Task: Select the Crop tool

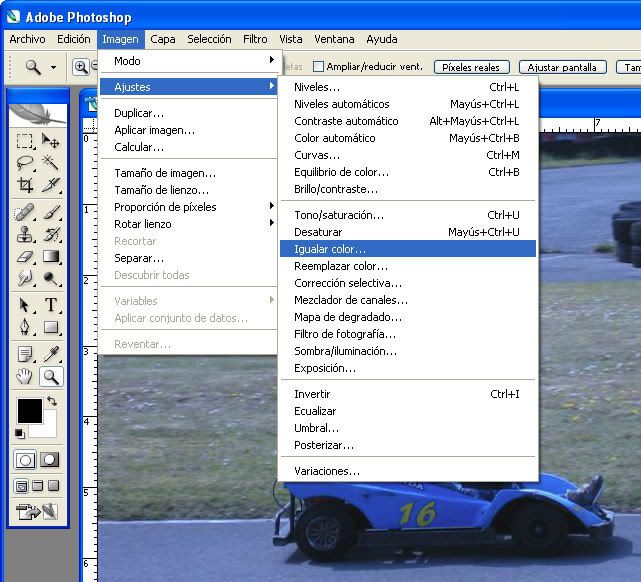Action: tap(25, 185)
